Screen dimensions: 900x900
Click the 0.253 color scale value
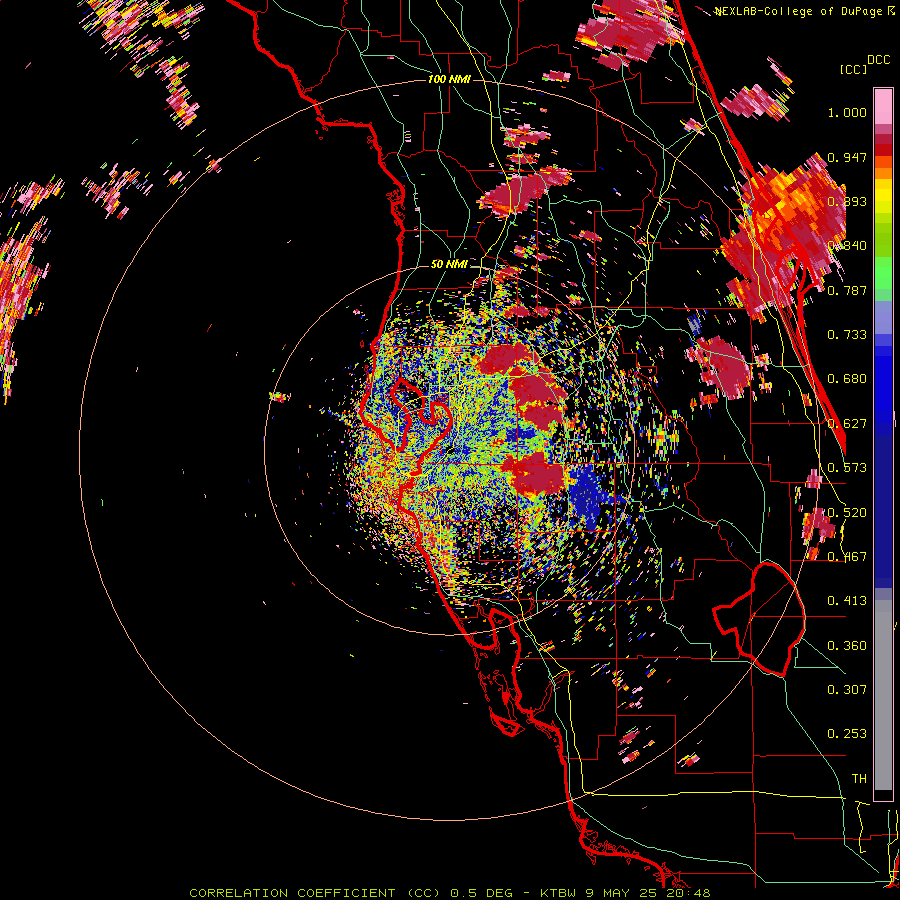[847, 734]
